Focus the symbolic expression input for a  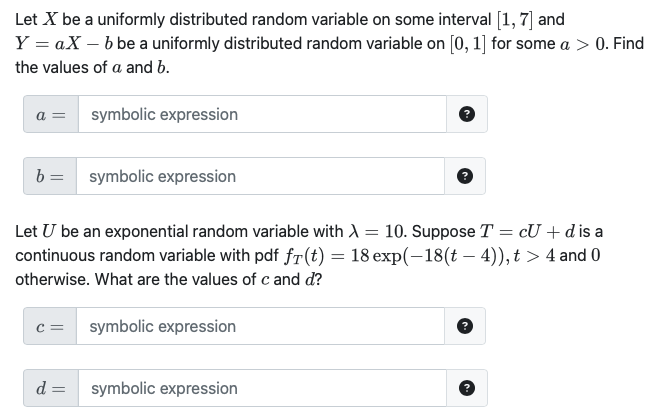[x=262, y=114]
